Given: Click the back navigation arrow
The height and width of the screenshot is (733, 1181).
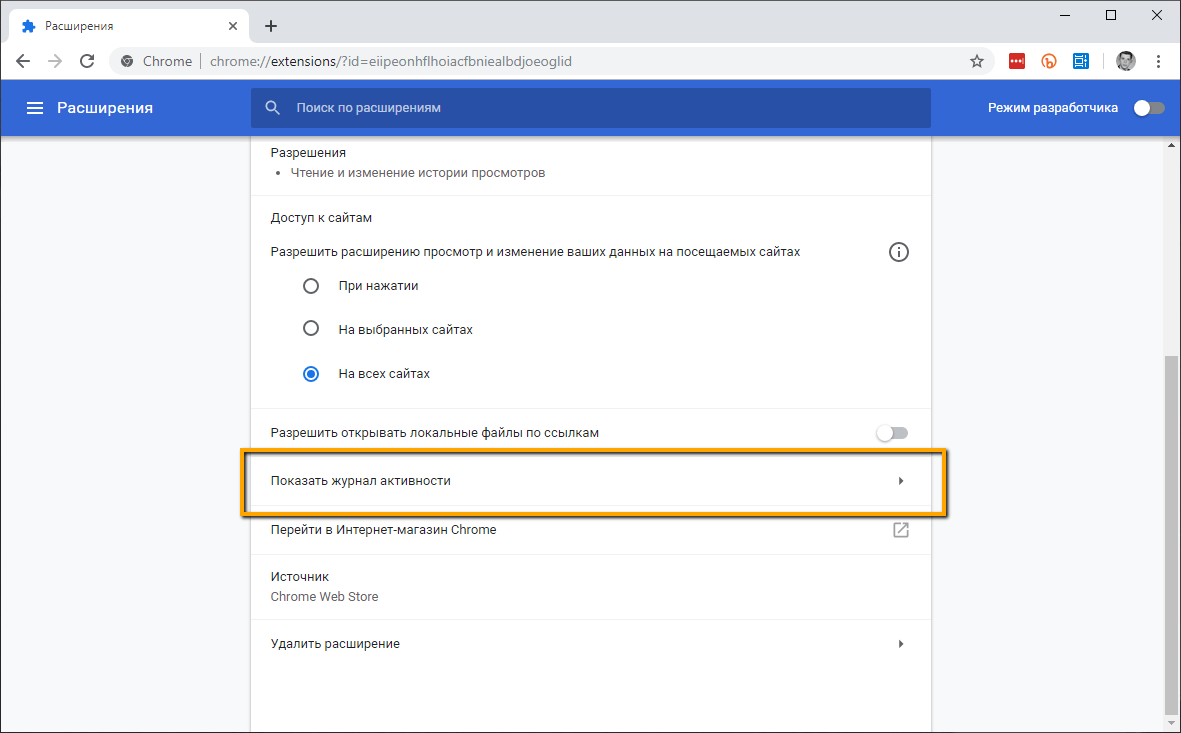Looking at the screenshot, I should tap(23, 61).
